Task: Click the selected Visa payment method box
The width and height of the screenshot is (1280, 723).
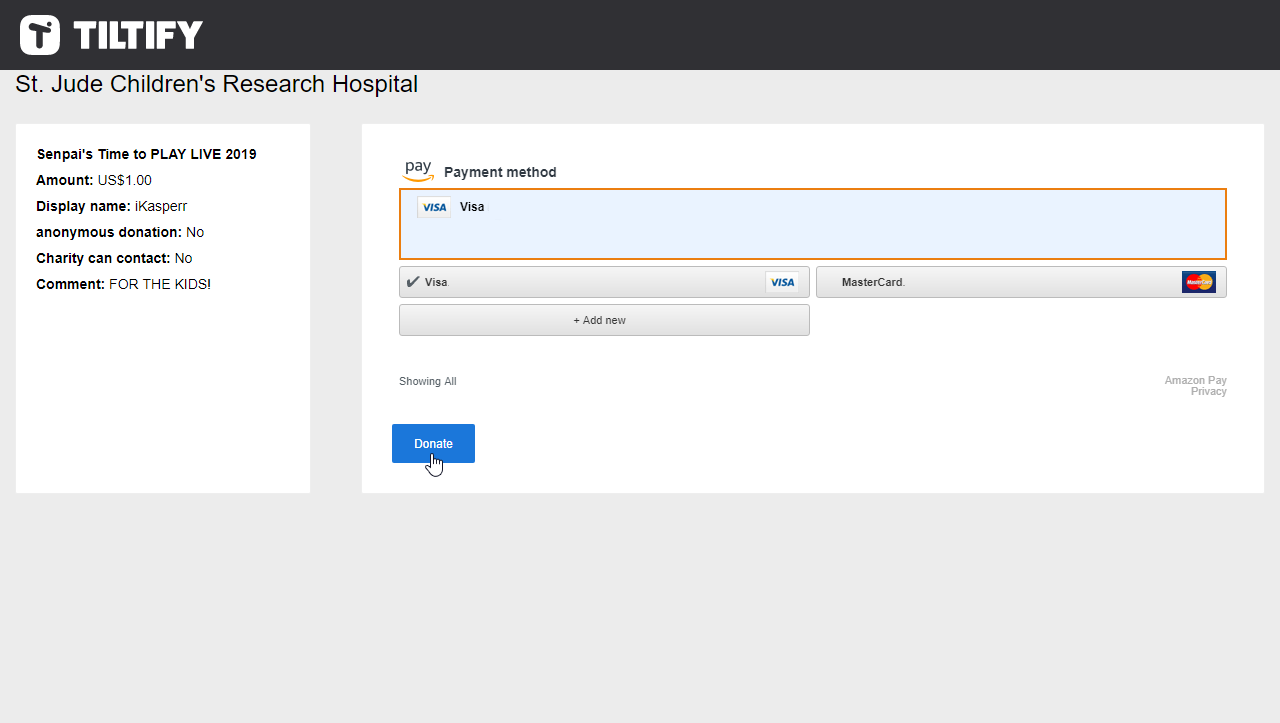Action: (x=813, y=224)
